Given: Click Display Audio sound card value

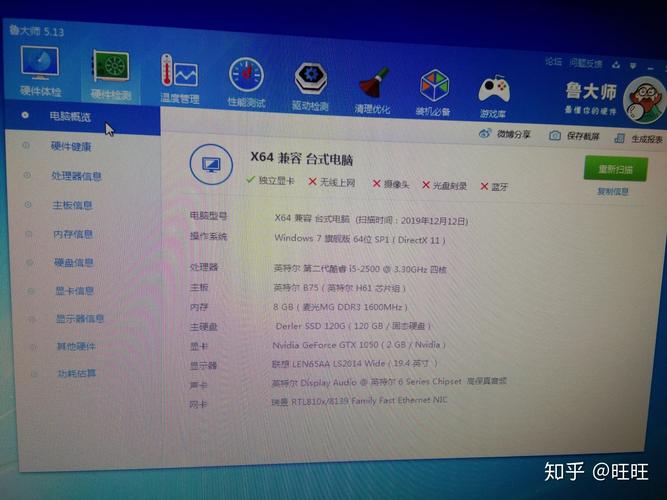Looking at the screenshot, I should point(389,382).
